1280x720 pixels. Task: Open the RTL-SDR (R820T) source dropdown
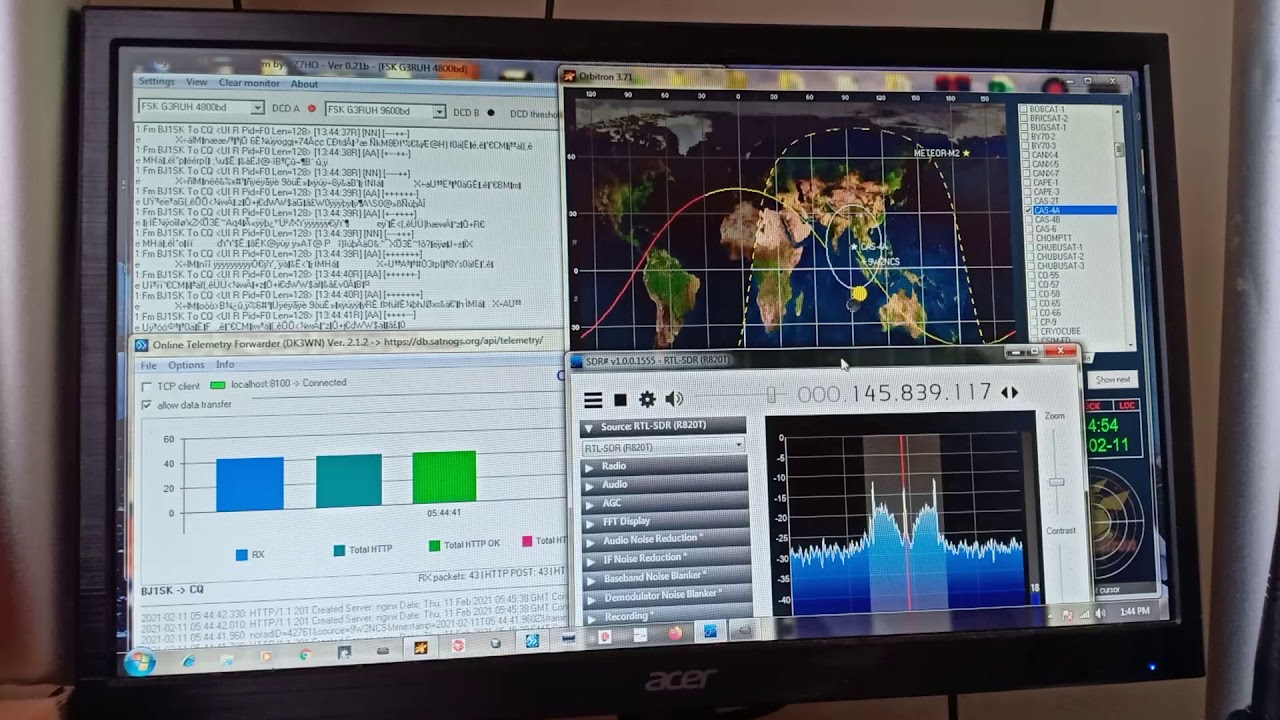663,447
